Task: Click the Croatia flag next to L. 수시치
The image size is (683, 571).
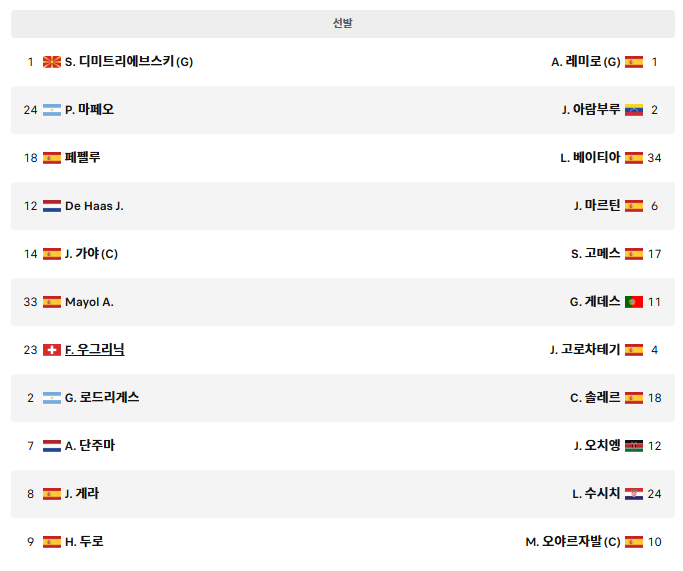Action: (x=634, y=494)
